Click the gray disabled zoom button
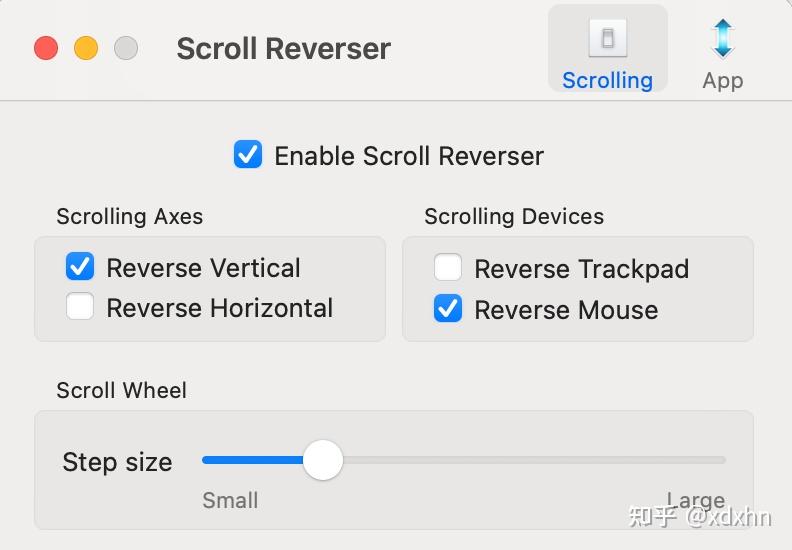792x550 pixels. tap(126, 48)
